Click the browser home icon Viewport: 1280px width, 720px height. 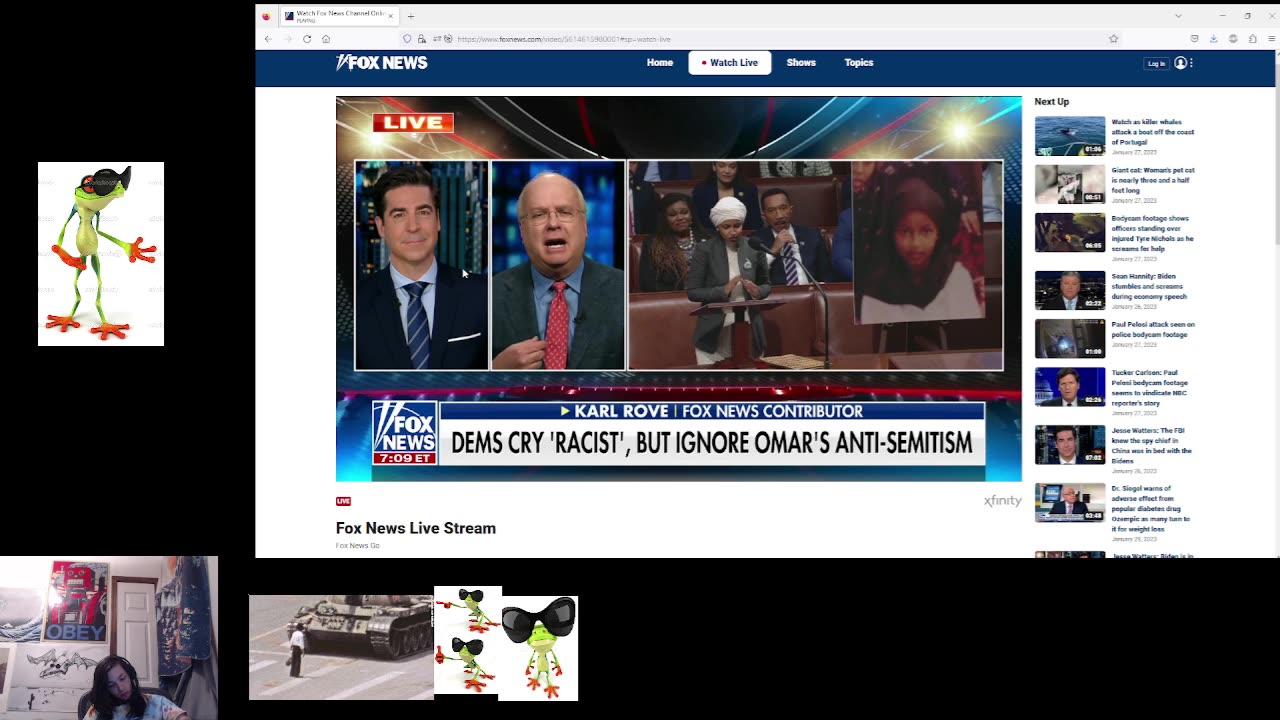[x=326, y=39]
